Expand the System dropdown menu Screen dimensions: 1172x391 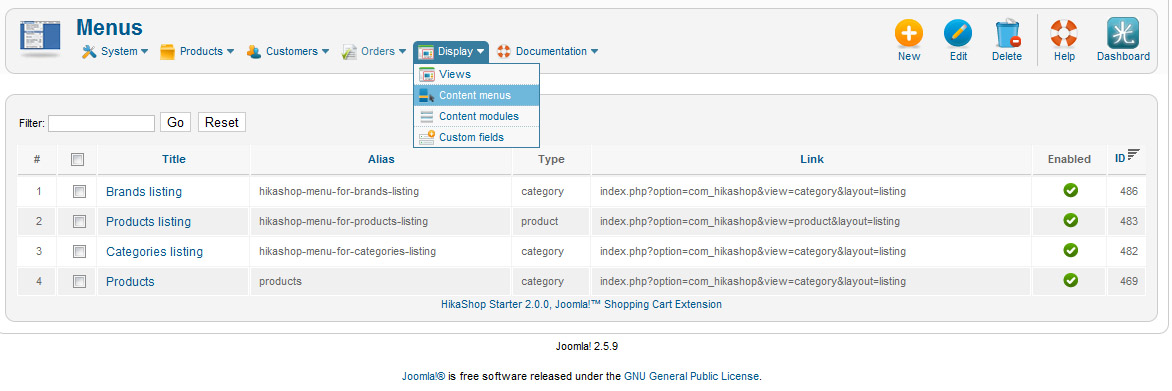(x=115, y=52)
